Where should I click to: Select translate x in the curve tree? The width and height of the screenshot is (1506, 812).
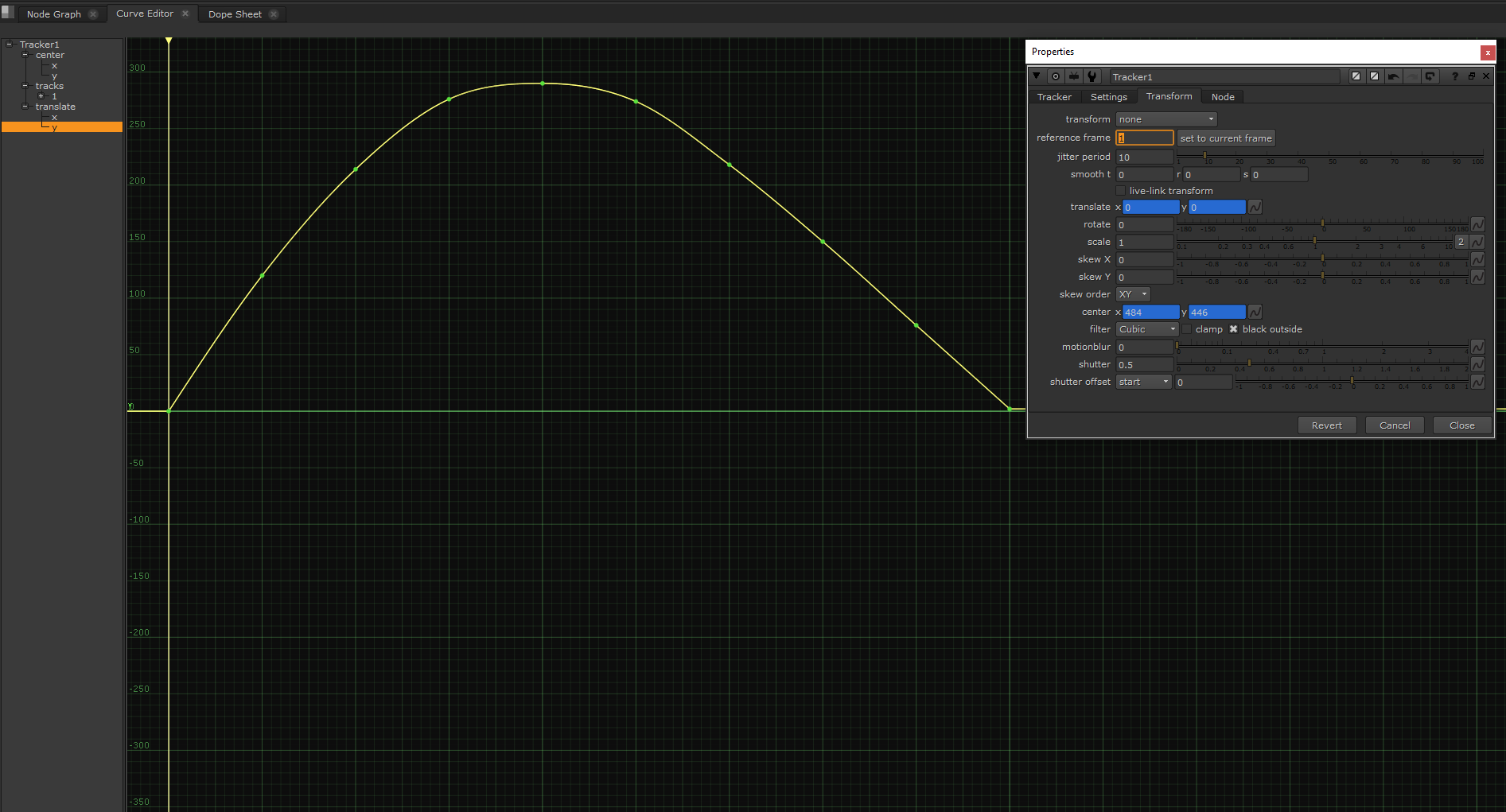(54, 117)
